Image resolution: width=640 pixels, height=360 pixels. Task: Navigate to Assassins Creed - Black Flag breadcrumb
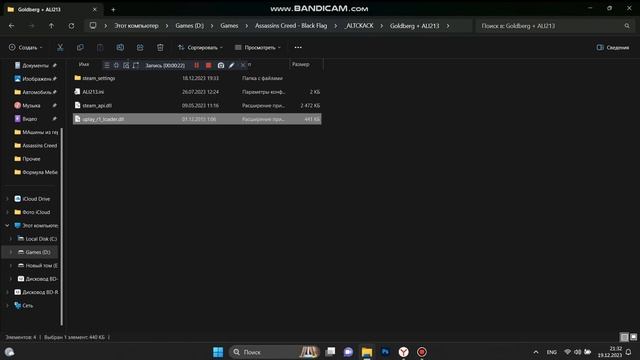click(x=291, y=26)
